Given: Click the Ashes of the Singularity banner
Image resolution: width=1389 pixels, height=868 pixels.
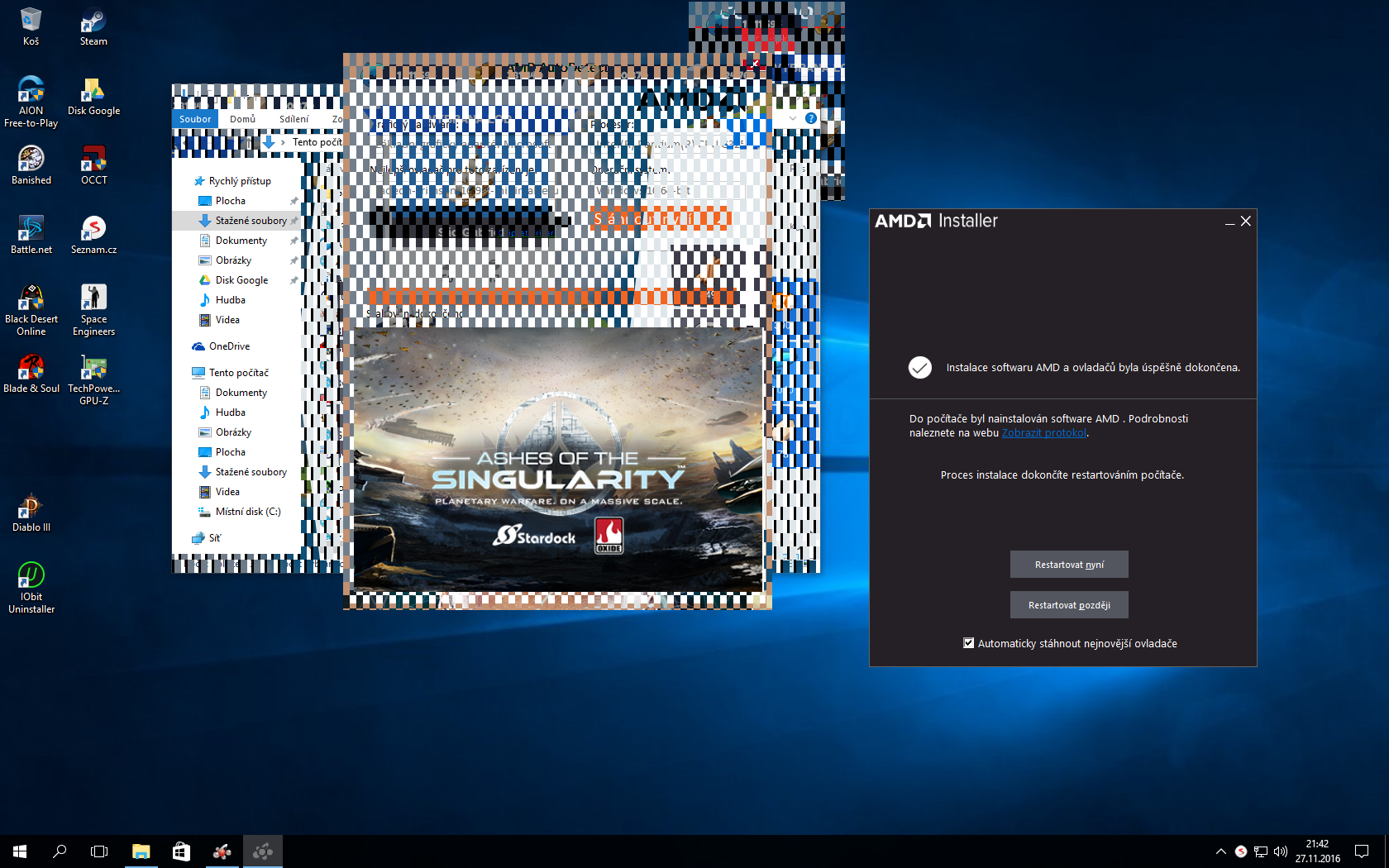Looking at the screenshot, I should 558,460.
